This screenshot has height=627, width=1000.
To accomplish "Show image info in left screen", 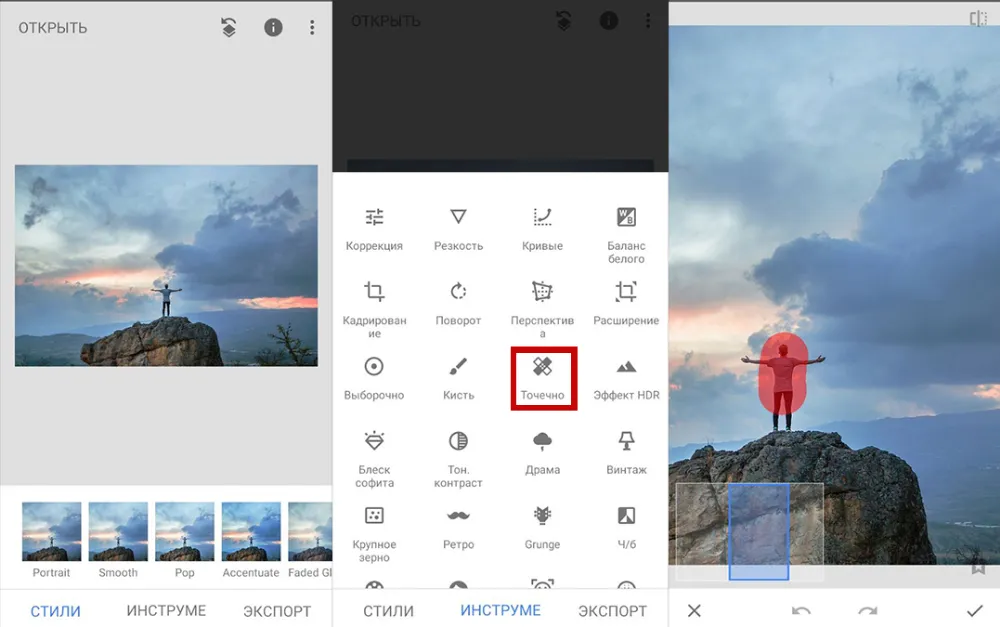I will click(x=273, y=27).
